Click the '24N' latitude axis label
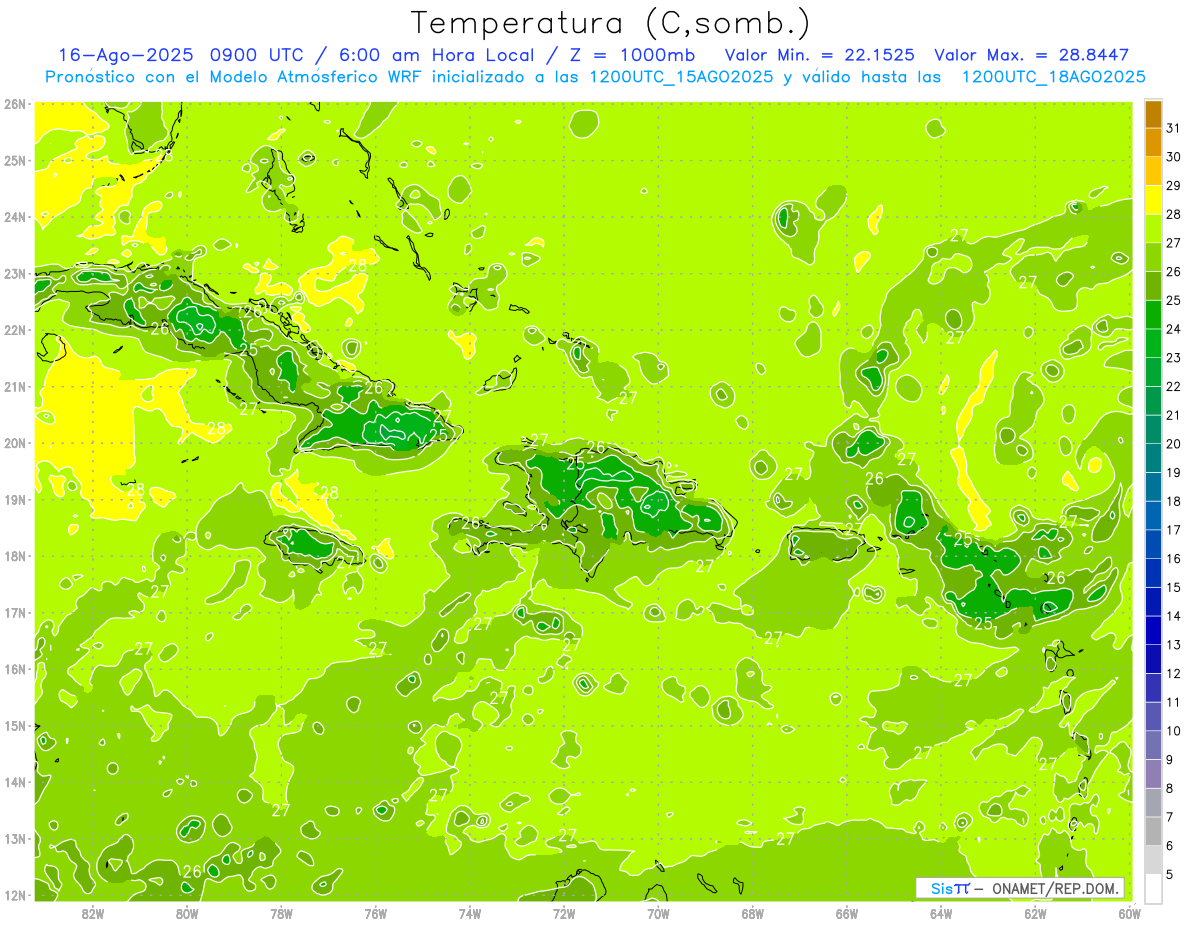 point(15,217)
